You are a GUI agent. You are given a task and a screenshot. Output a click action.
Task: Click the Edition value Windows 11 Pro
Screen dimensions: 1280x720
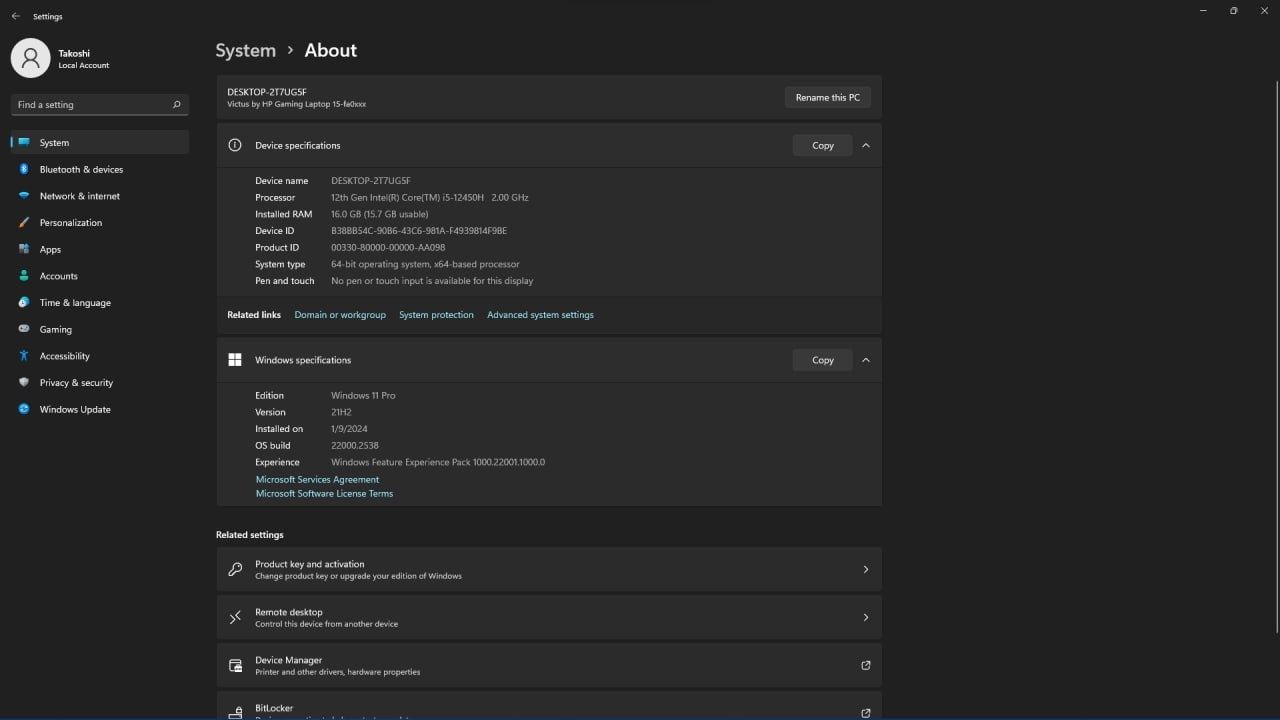click(363, 395)
